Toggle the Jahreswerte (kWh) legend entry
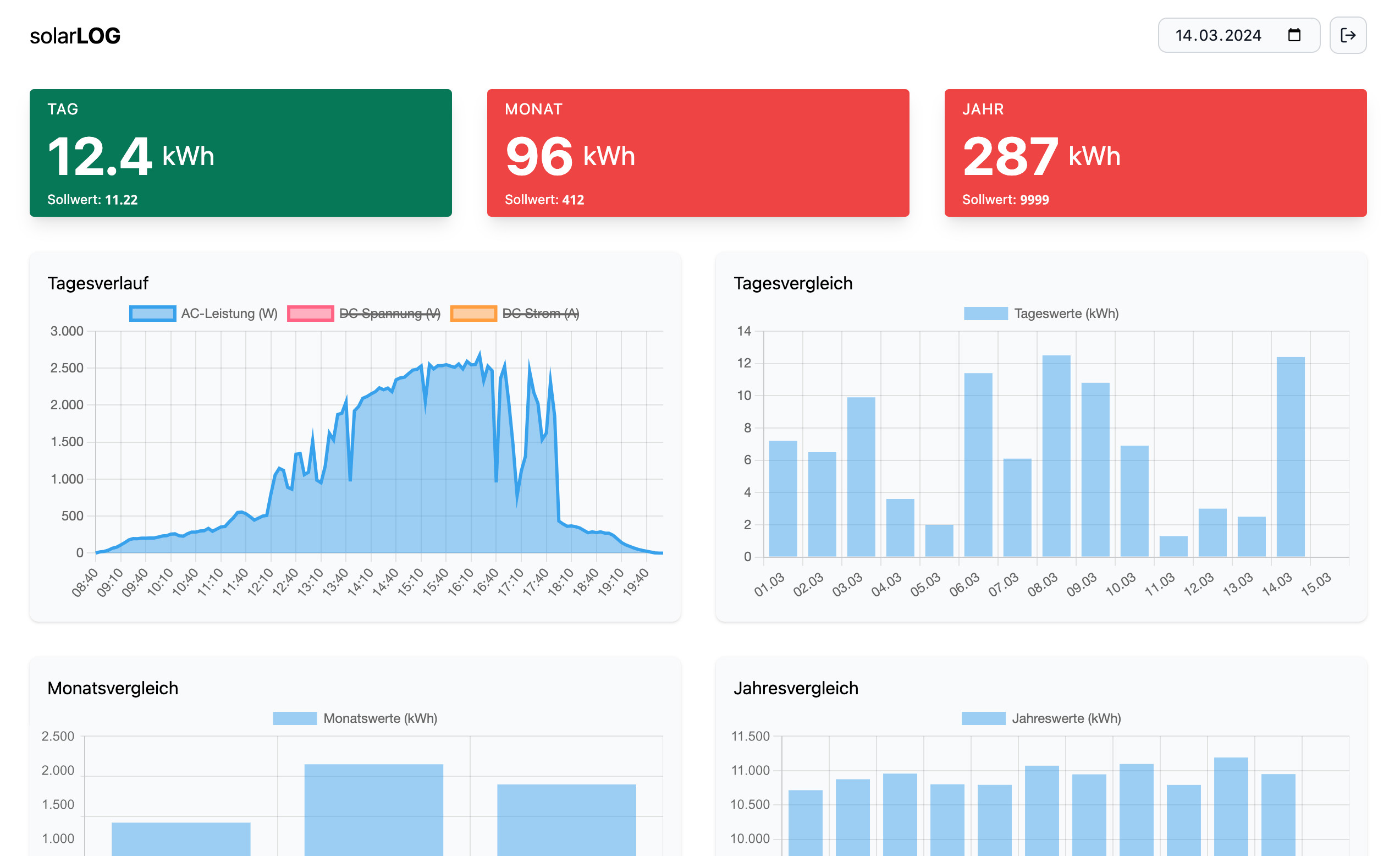 1041,718
